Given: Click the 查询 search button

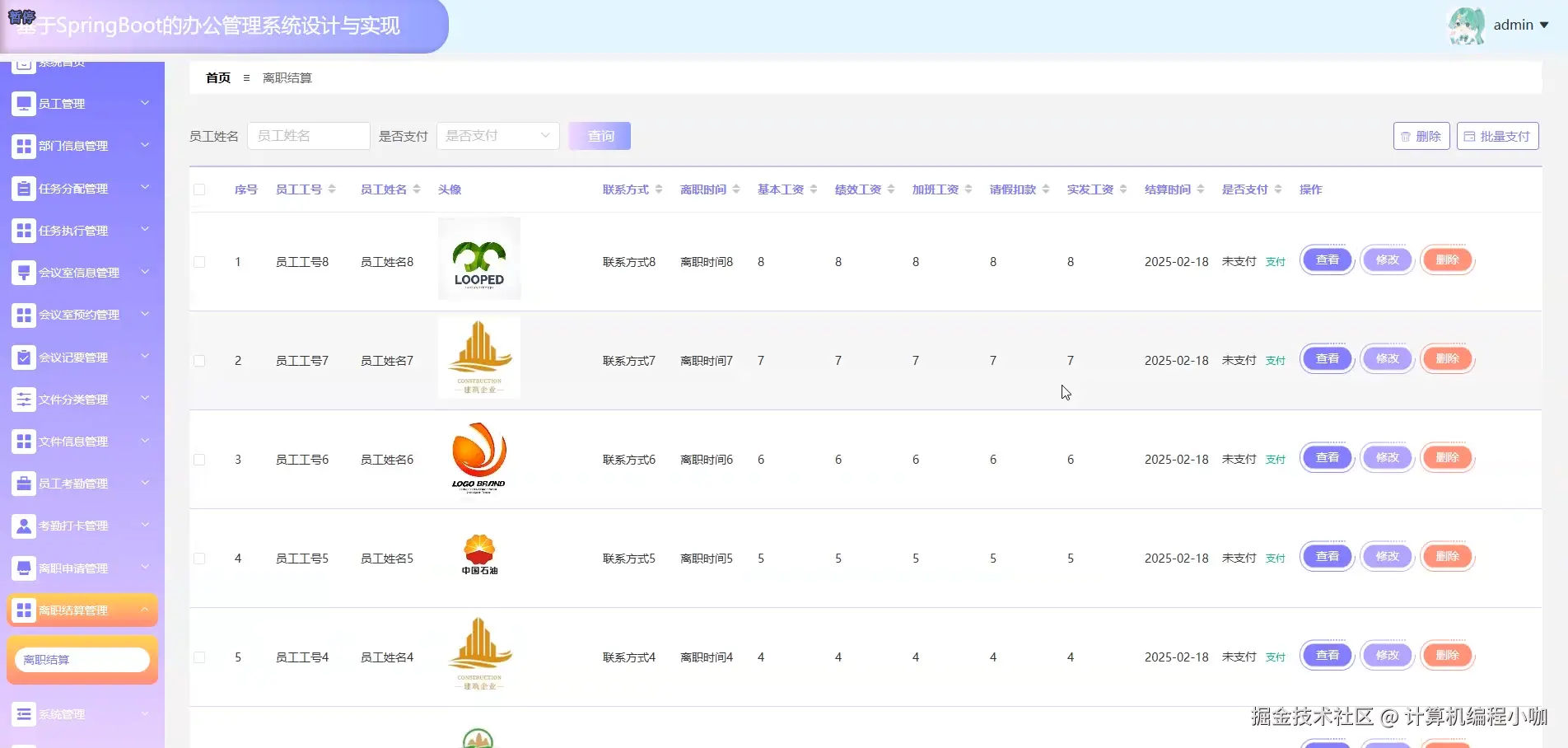Looking at the screenshot, I should tap(600, 136).
